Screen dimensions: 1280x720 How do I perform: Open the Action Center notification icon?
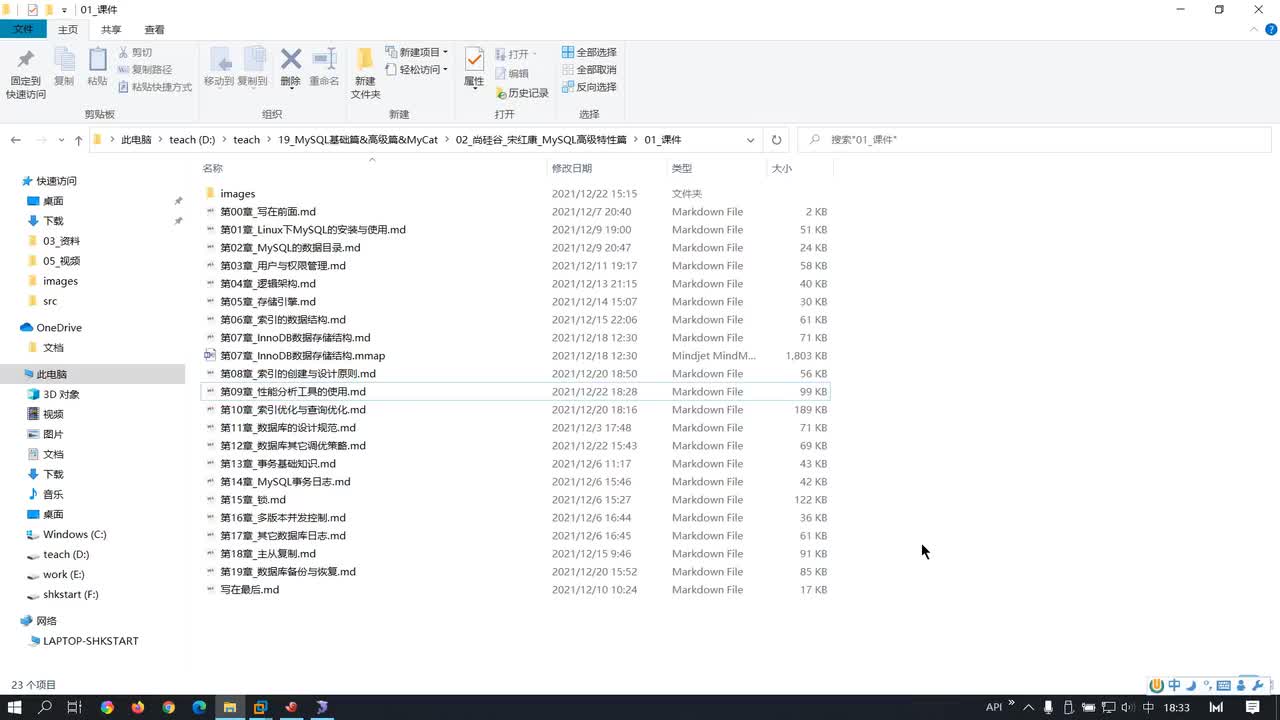[x=1252, y=707]
